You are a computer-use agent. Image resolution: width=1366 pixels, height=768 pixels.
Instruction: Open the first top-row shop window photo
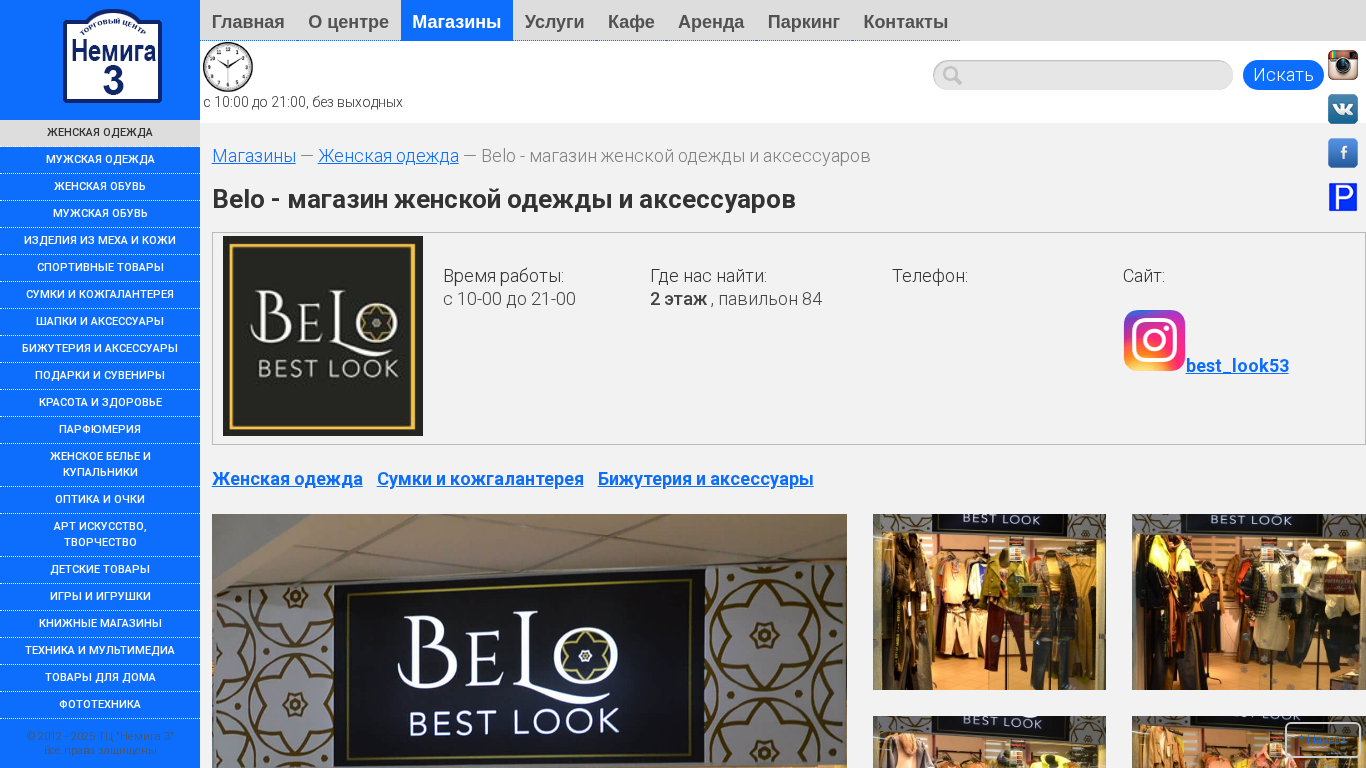pos(989,602)
